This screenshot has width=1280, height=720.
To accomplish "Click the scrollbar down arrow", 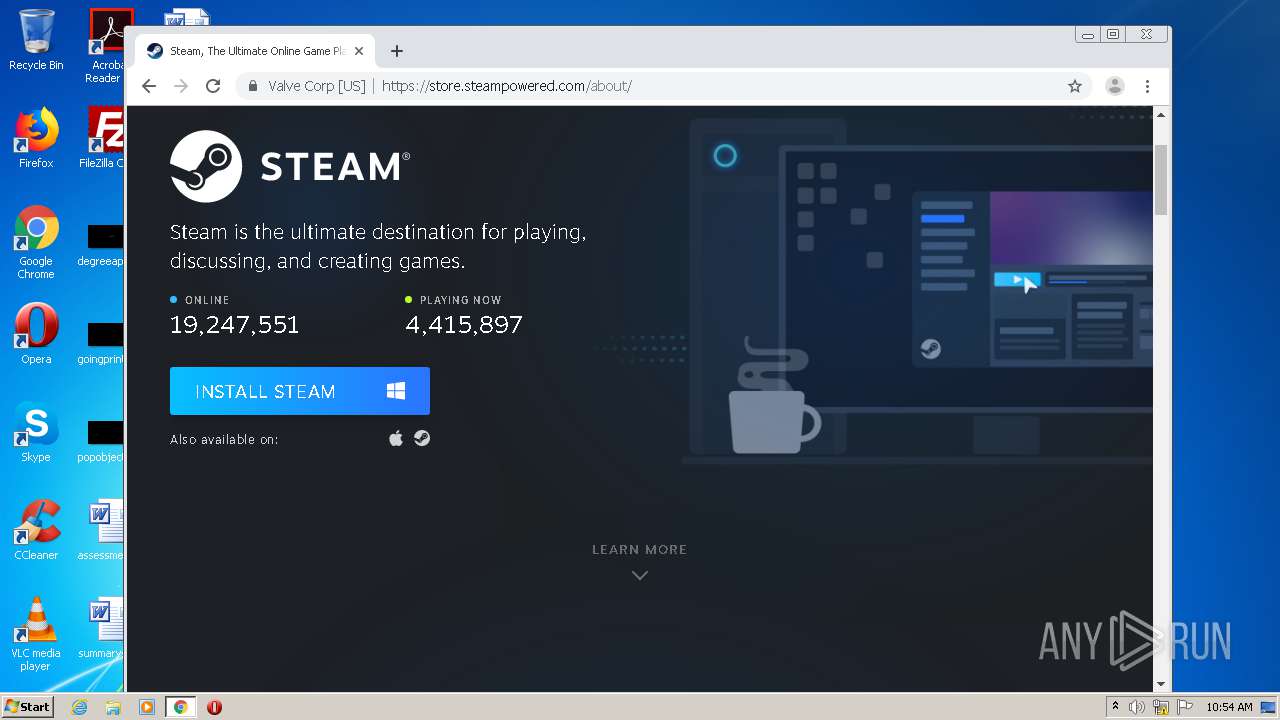I will [1161, 684].
